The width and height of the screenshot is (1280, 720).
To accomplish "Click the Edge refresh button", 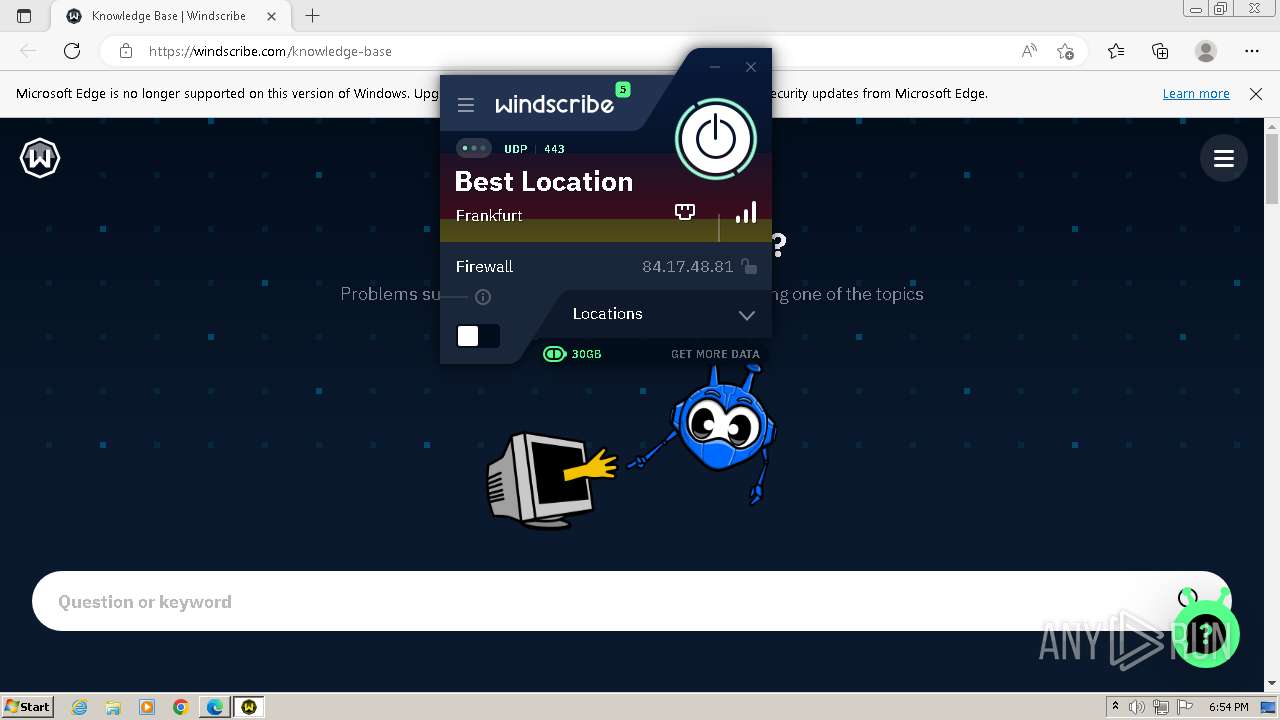I will pyautogui.click(x=72, y=51).
